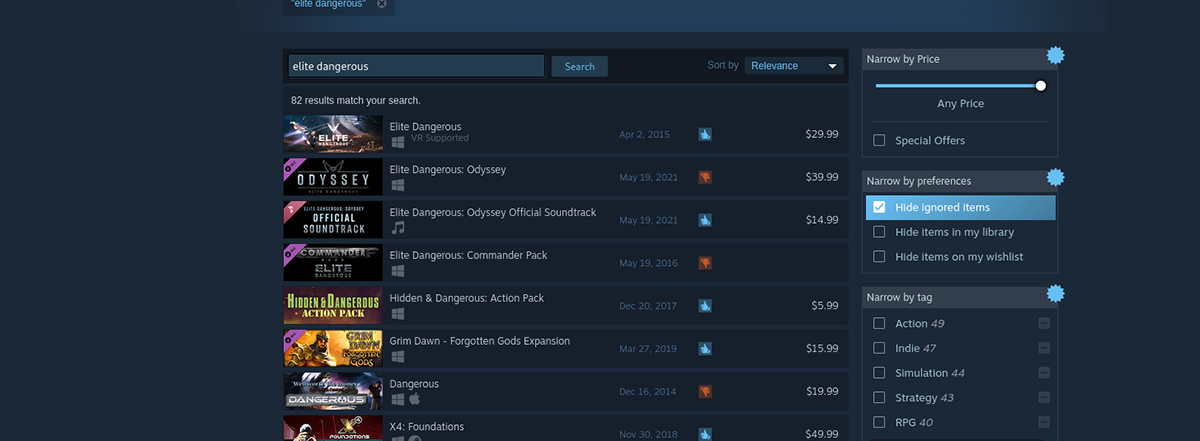The width and height of the screenshot is (1200, 441).
Task: Open the Dangerous game listing
Action: click(x=565, y=392)
